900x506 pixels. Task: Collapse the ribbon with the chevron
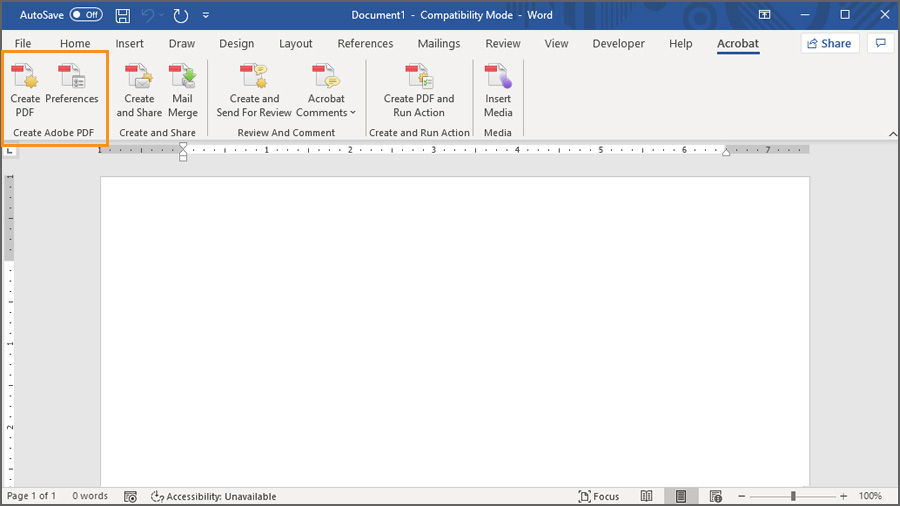tap(893, 134)
